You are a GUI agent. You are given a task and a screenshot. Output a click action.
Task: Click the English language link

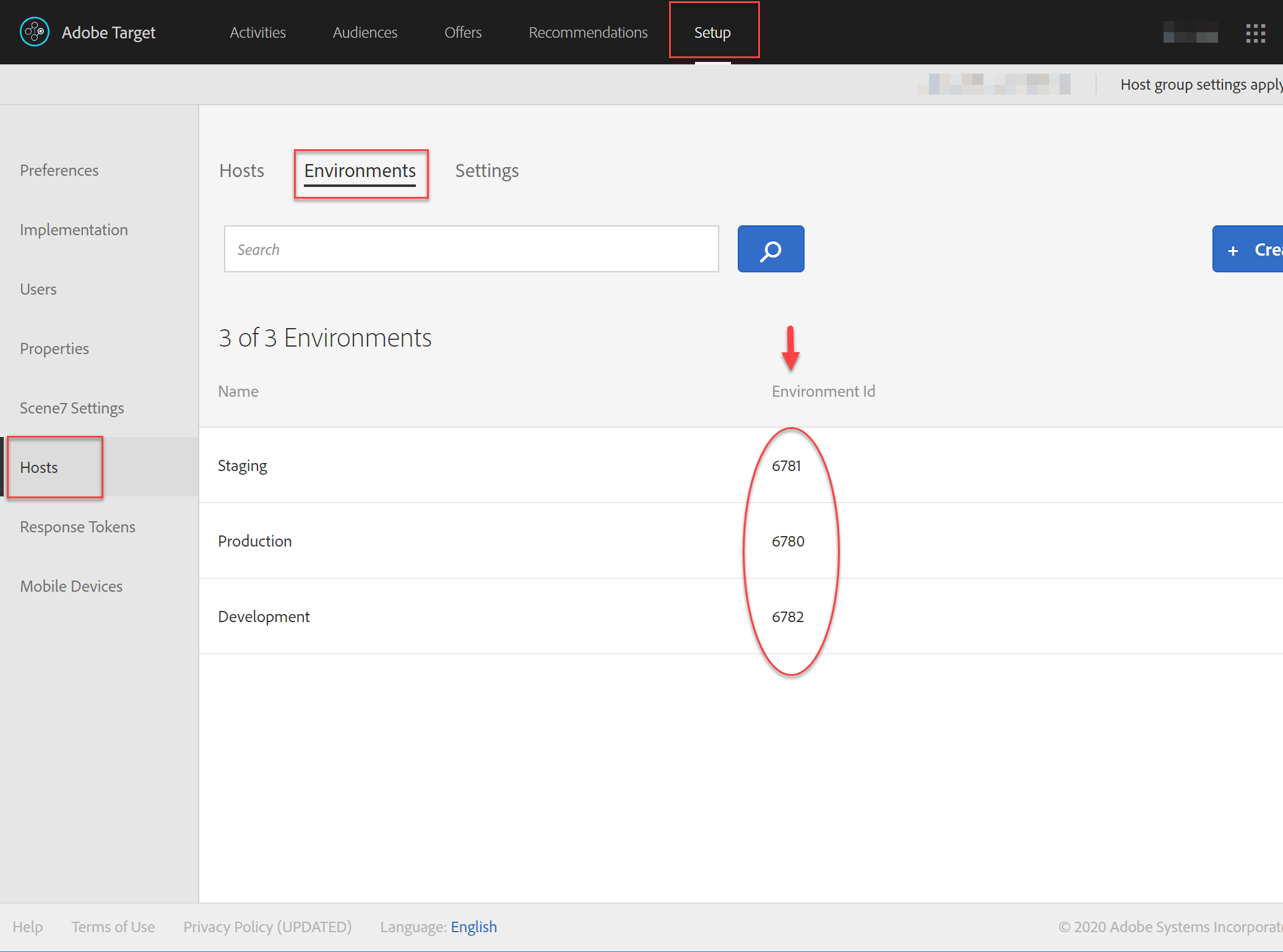[x=473, y=927]
